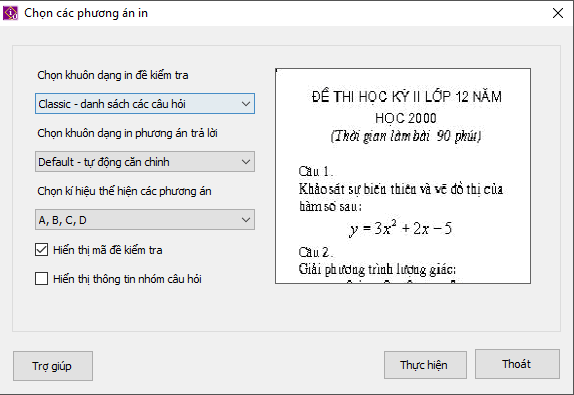Expand the Default - tự động căn chỉnh dropdown

[x=145, y=162]
